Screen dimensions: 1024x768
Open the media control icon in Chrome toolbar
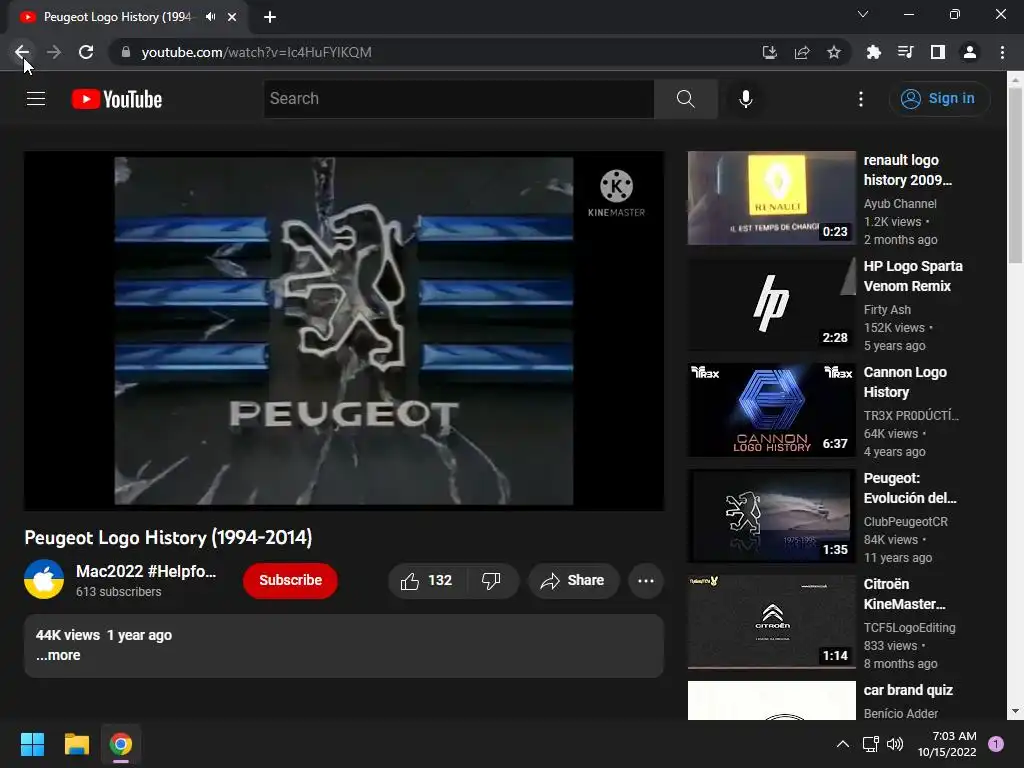[906, 52]
